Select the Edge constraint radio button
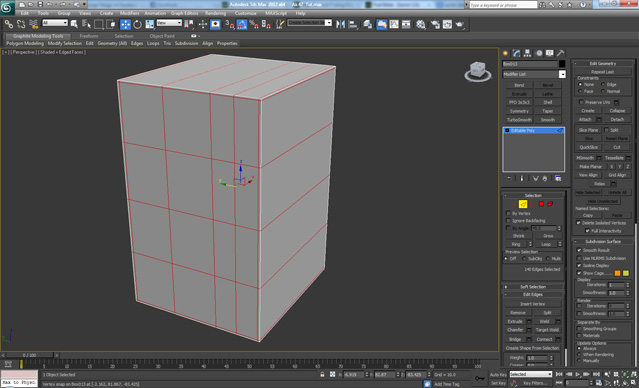 click(x=603, y=84)
